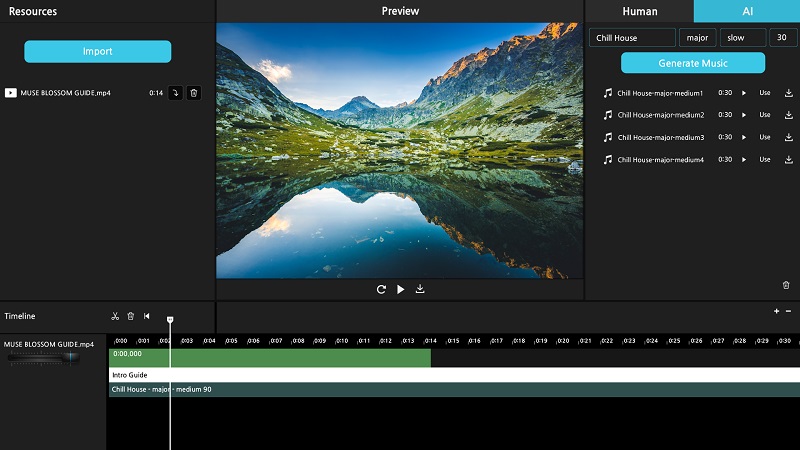Add MUSE BLOSSOM GUIDE.mp4 to timeline via arrow icon
The image size is (800, 450).
coord(175,93)
